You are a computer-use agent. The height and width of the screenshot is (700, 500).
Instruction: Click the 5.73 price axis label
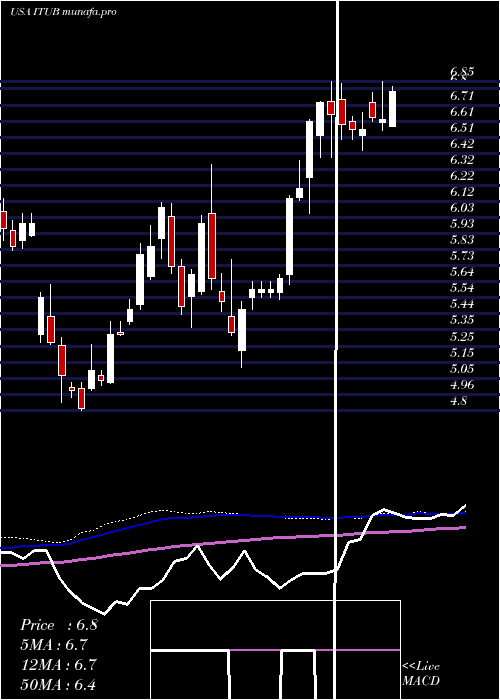pyautogui.click(x=462, y=256)
